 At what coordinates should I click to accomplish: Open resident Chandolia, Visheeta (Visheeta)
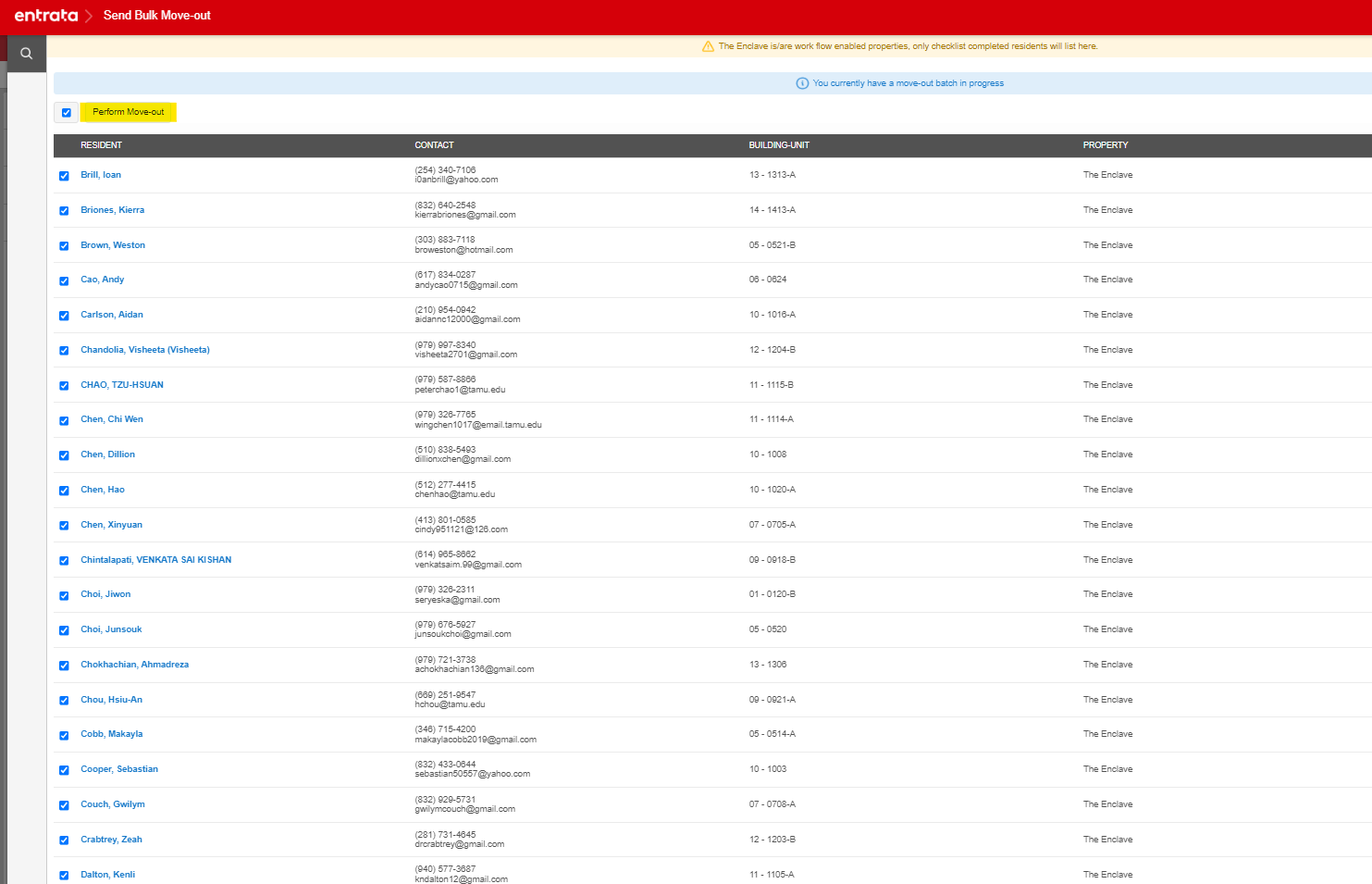click(x=145, y=350)
